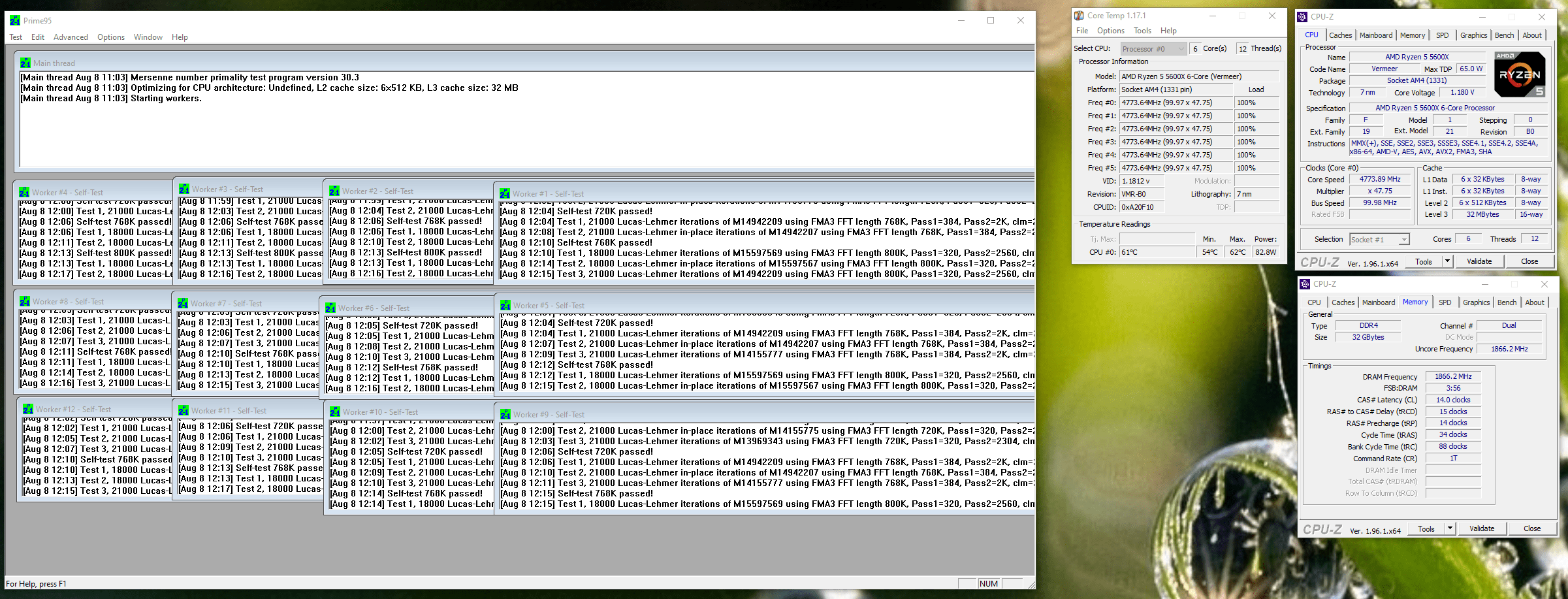This screenshot has height=599, width=1568.
Task: Click Validate button in lower CPU-Z
Action: (1482, 528)
